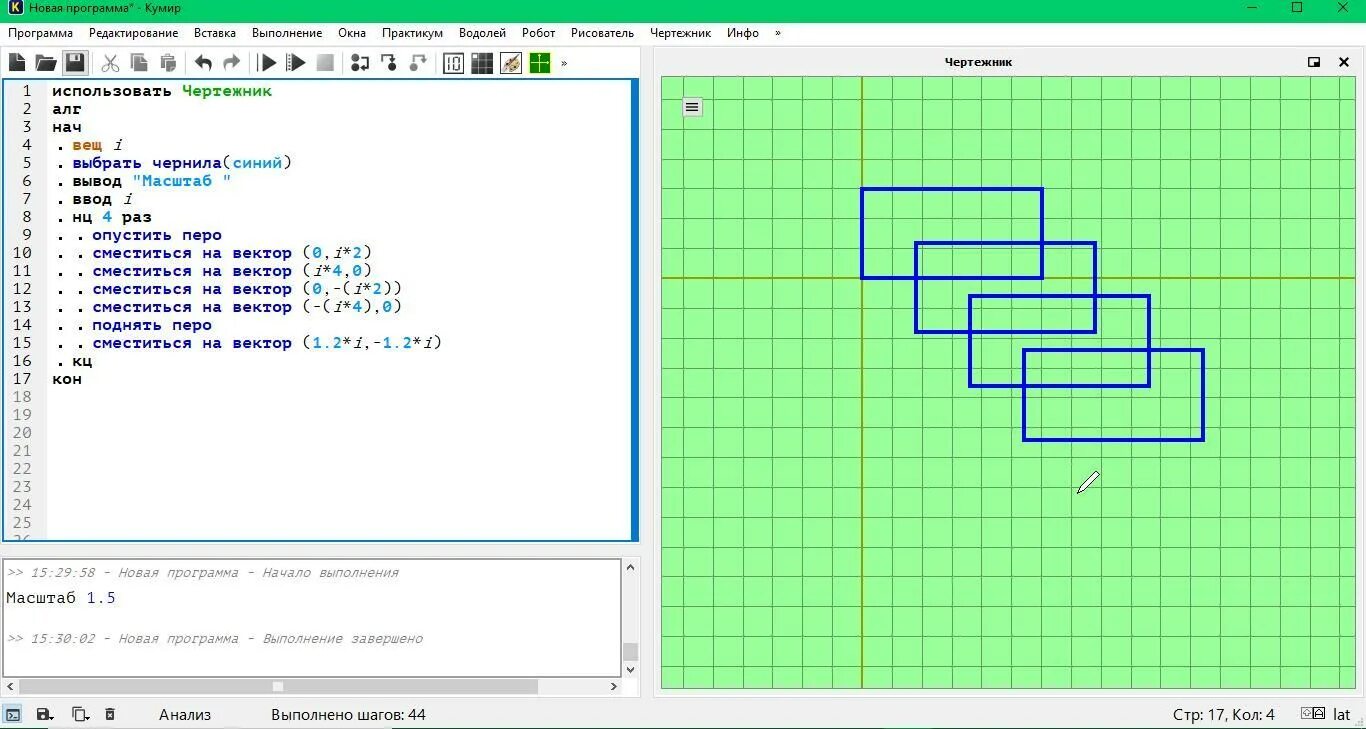Toggle the console output panel button
This screenshot has width=1366, height=729.
click(x=13, y=715)
